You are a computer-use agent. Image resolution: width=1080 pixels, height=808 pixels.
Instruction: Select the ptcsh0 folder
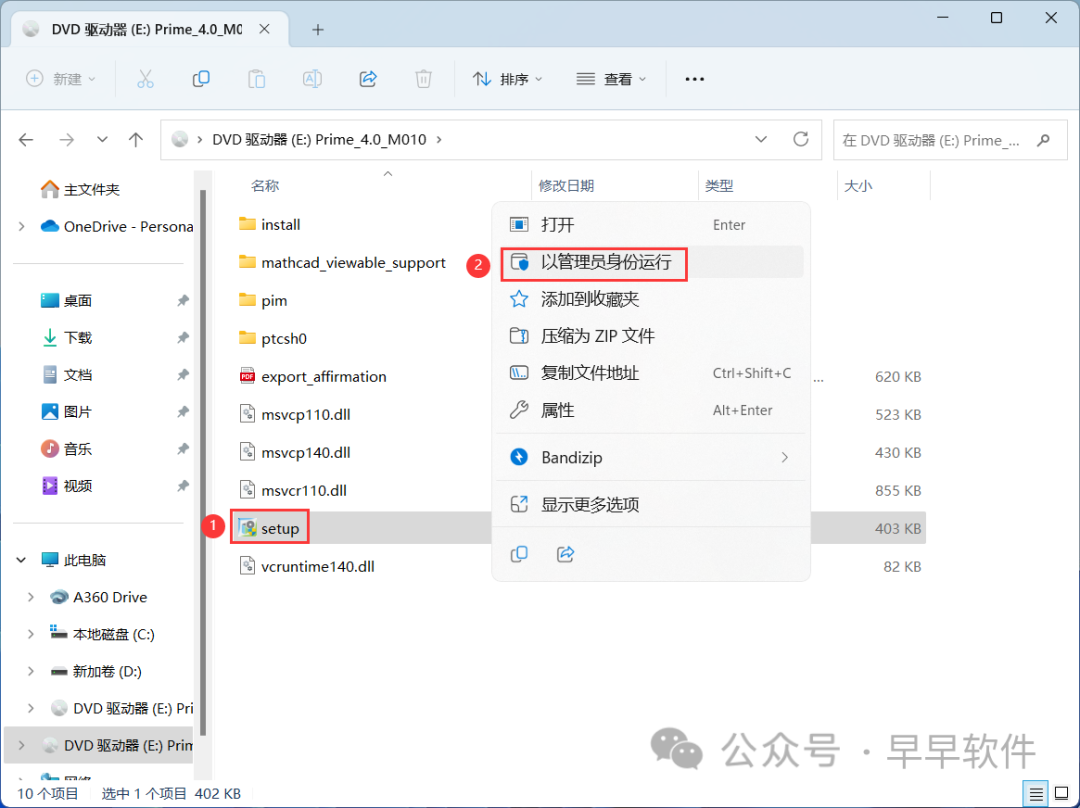[x=273, y=339]
